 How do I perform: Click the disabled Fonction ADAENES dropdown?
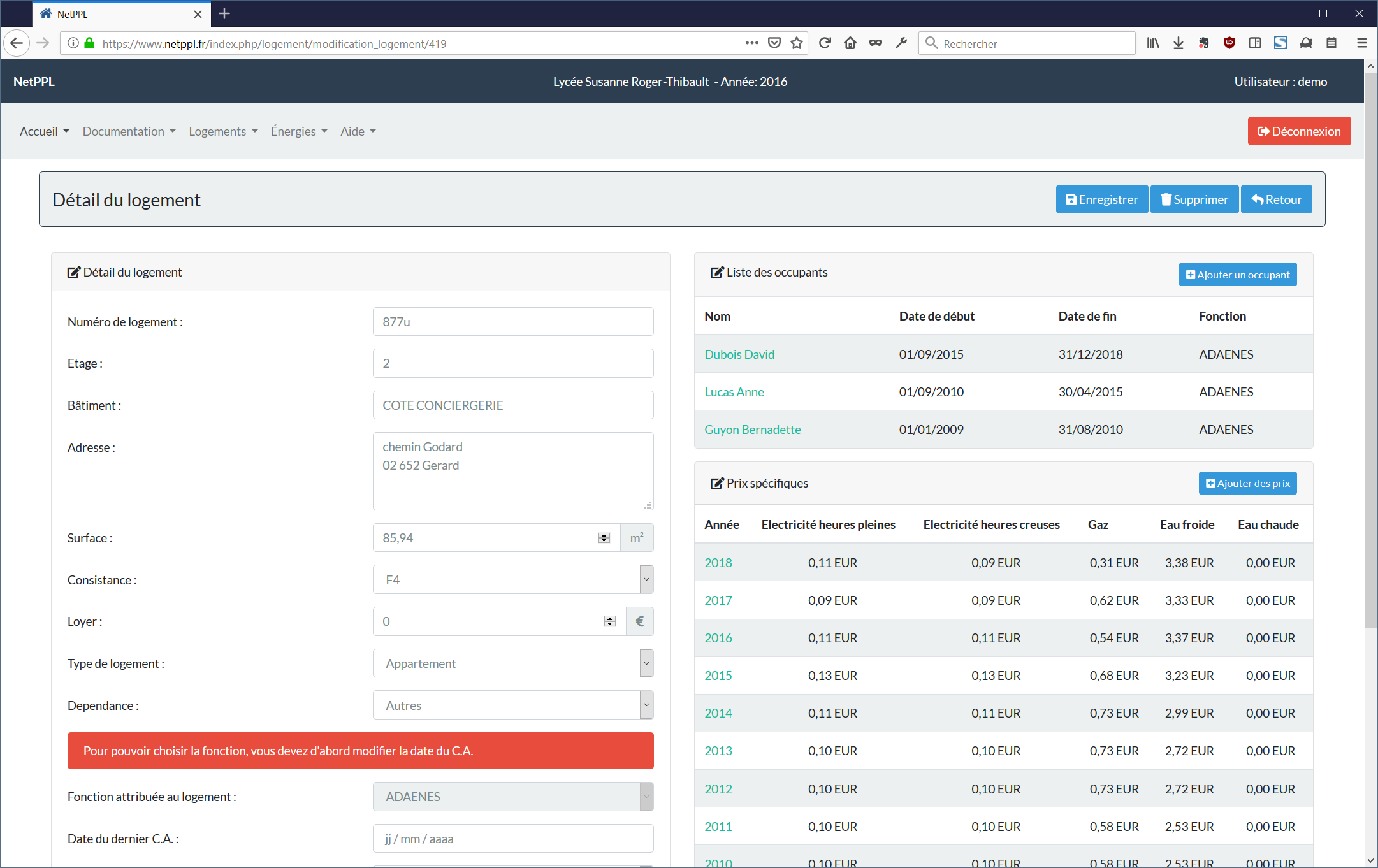coord(512,797)
